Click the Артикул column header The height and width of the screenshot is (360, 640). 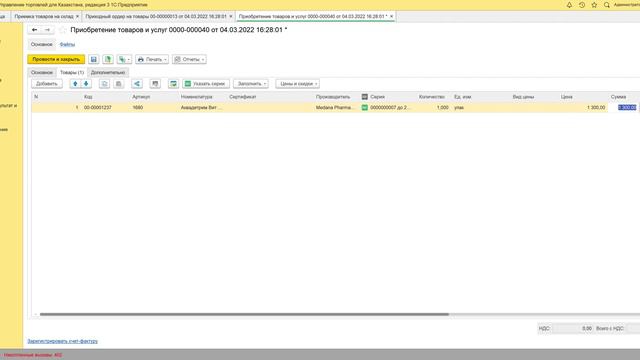[x=141, y=97]
